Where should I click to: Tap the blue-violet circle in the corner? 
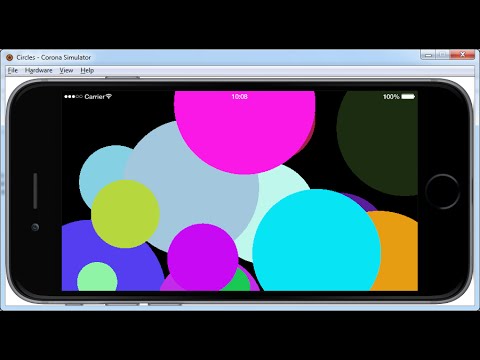133,267
